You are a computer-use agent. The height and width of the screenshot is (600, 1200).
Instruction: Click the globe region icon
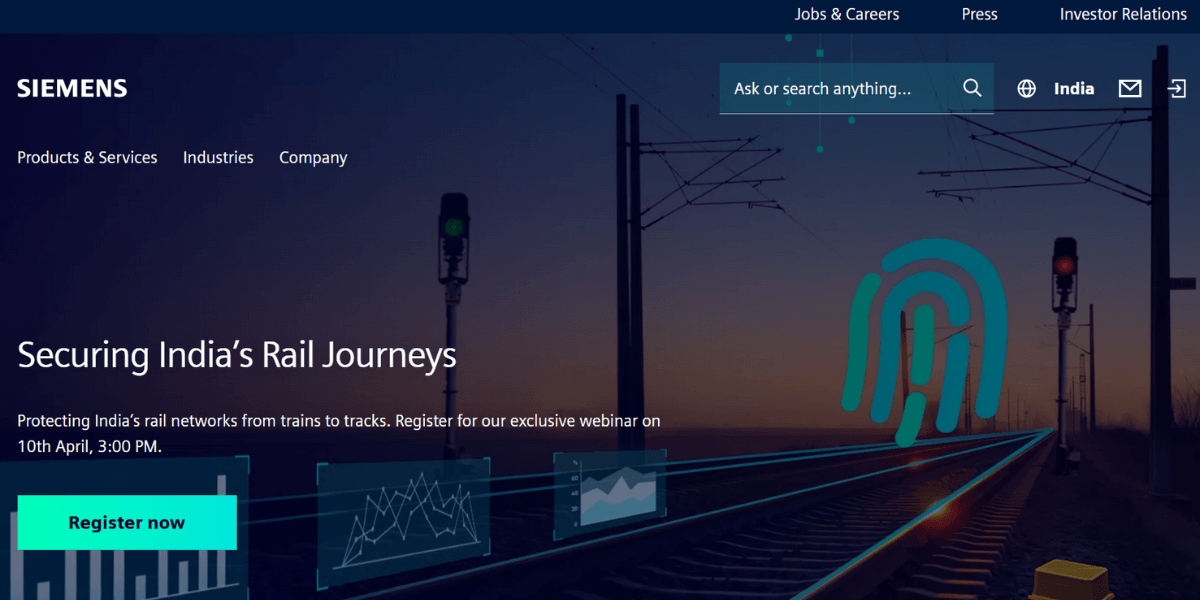click(1026, 88)
